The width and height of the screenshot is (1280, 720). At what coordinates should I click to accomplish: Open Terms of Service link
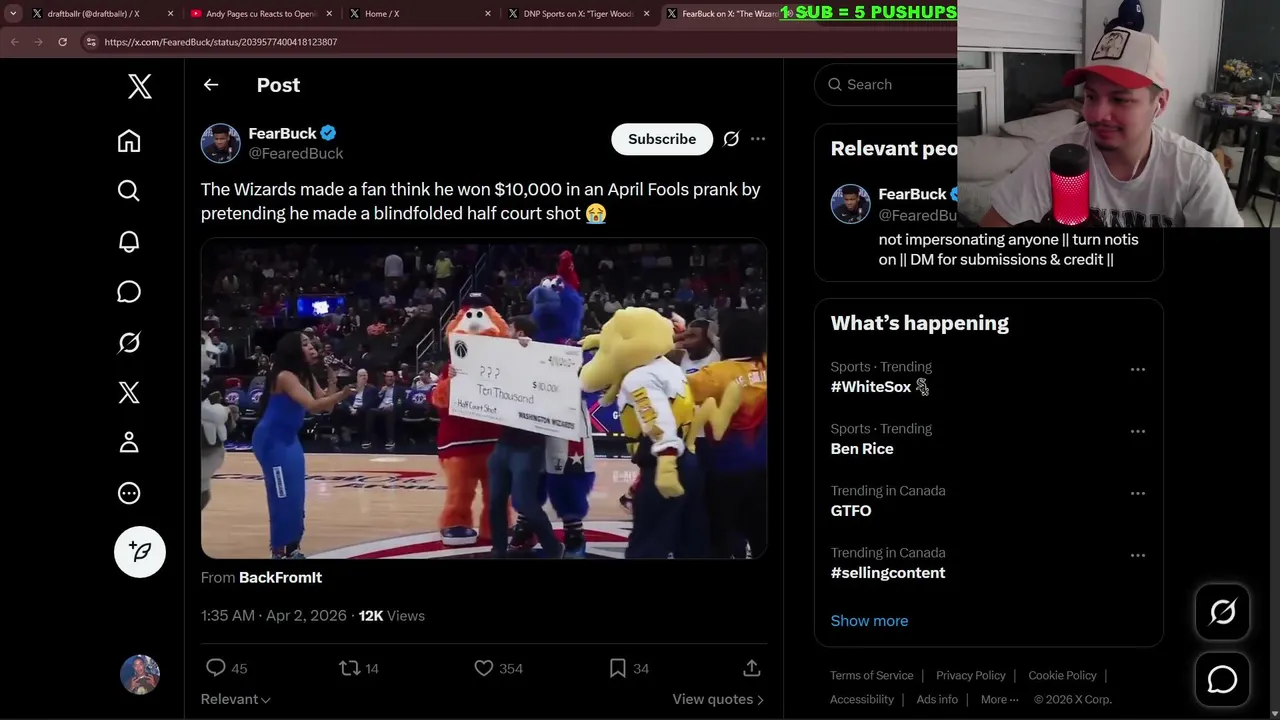[x=871, y=676]
